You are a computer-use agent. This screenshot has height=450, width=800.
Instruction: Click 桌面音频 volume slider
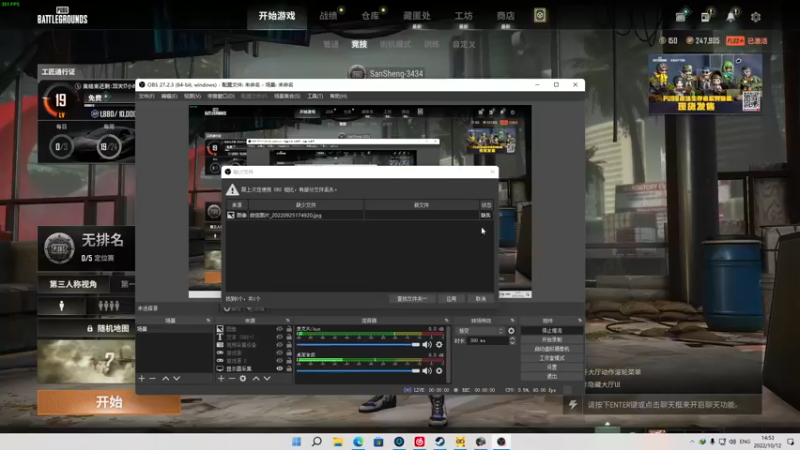pos(358,371)
